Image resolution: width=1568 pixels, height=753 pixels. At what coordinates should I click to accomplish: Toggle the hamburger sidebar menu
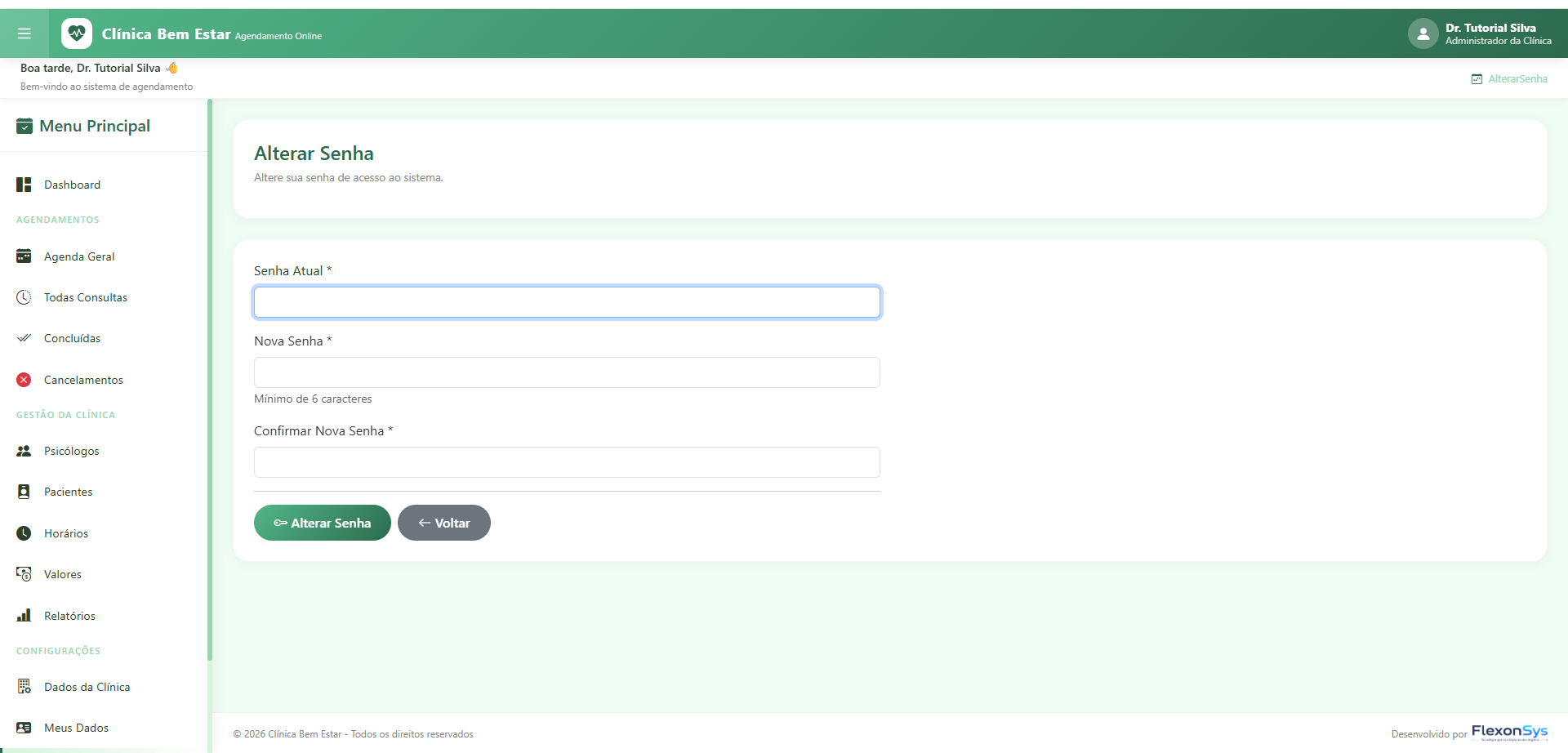[24, 33]
